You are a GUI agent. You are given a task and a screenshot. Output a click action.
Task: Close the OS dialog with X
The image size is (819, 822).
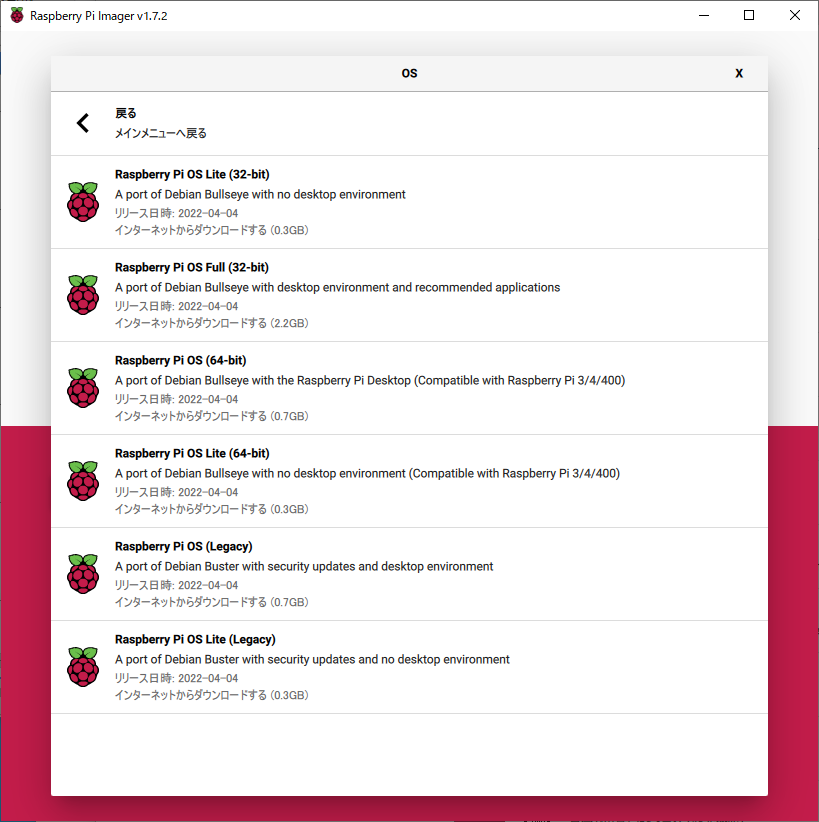[739, 73]
